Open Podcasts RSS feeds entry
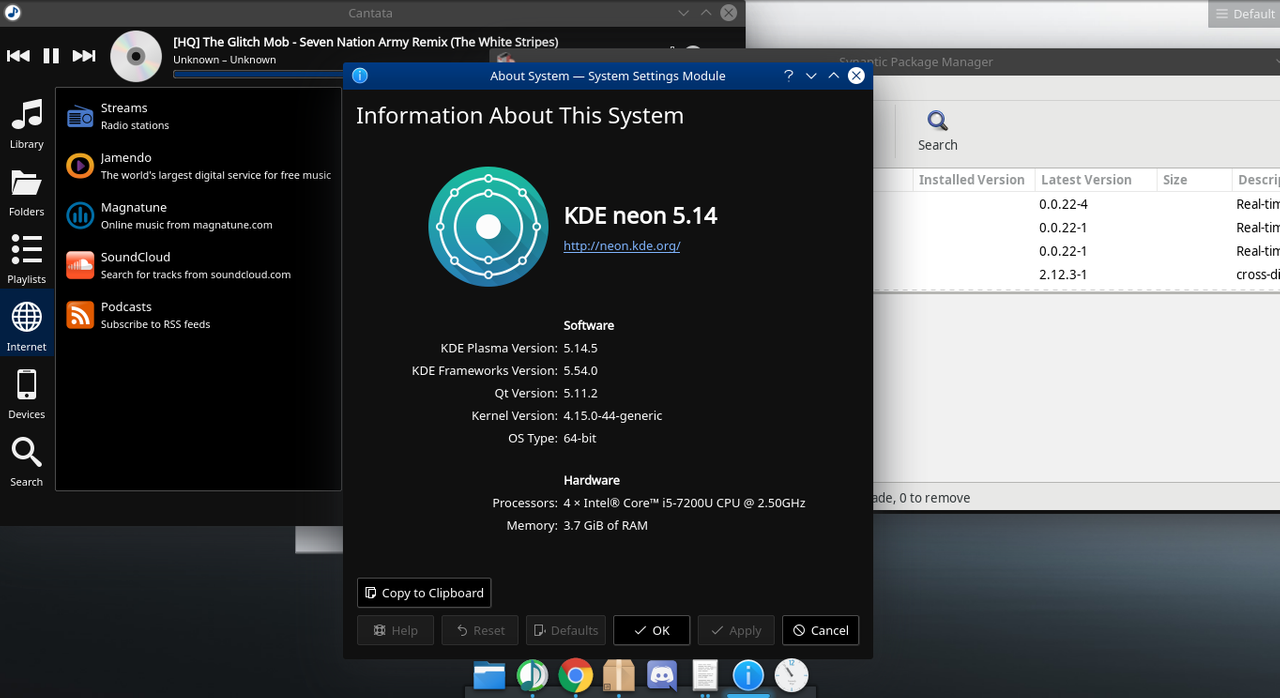Screen dimensions: 1280x698 (198, 315)
